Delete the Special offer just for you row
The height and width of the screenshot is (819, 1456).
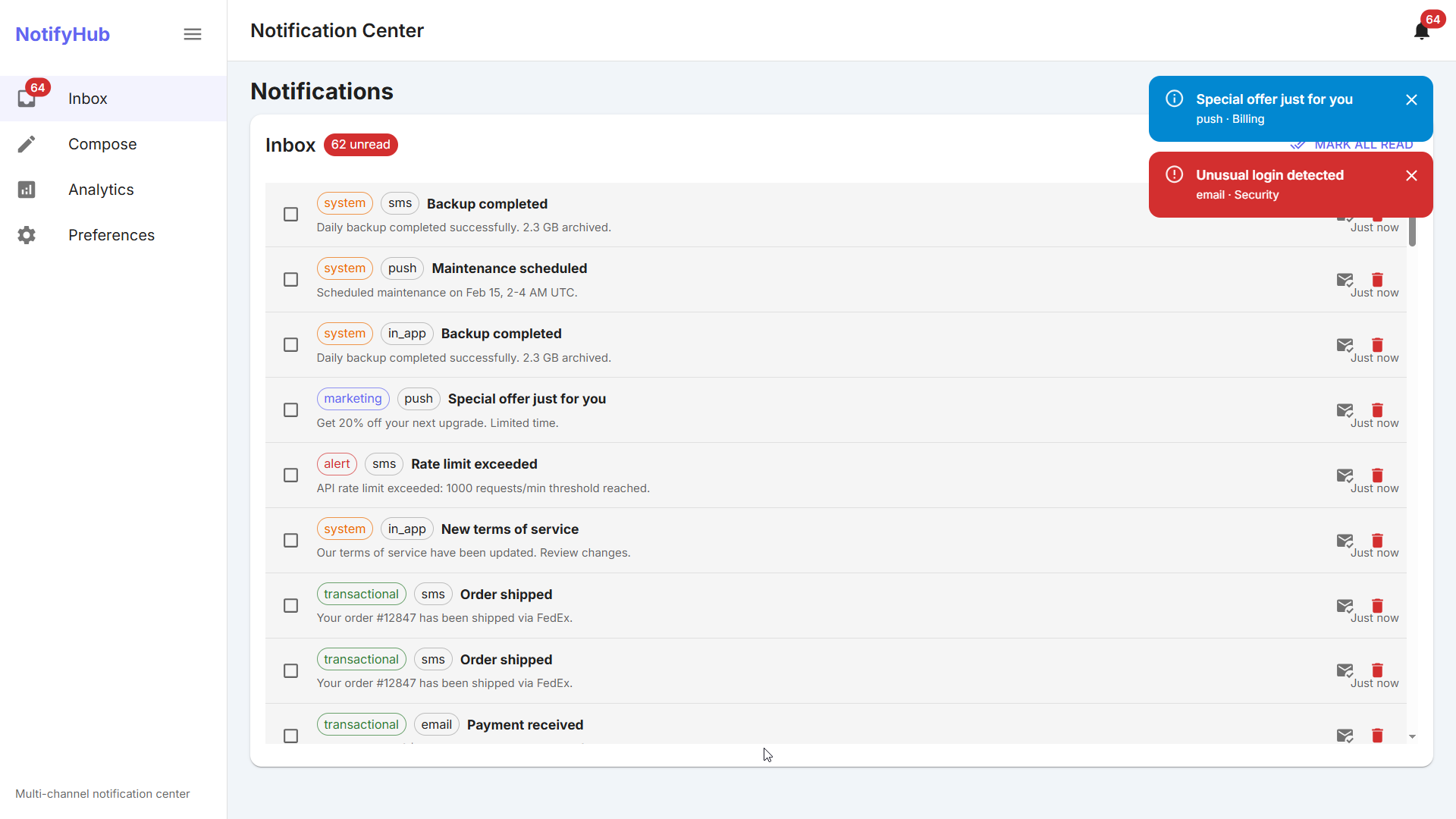pos(1377,410)
